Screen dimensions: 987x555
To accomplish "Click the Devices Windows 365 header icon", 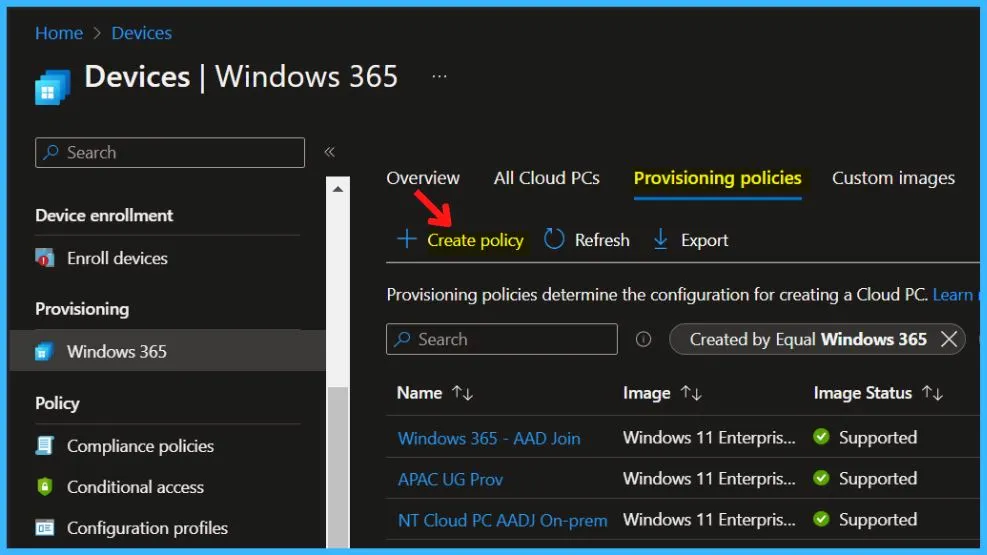I will pyautogui.click(x=52, y=87).
